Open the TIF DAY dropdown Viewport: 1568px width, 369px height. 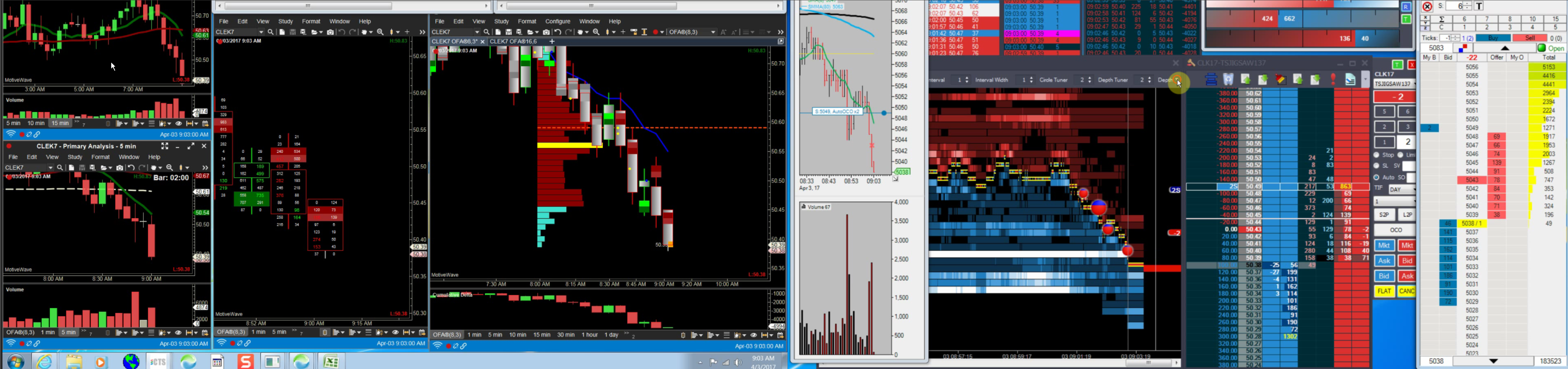pos(1402,190)
